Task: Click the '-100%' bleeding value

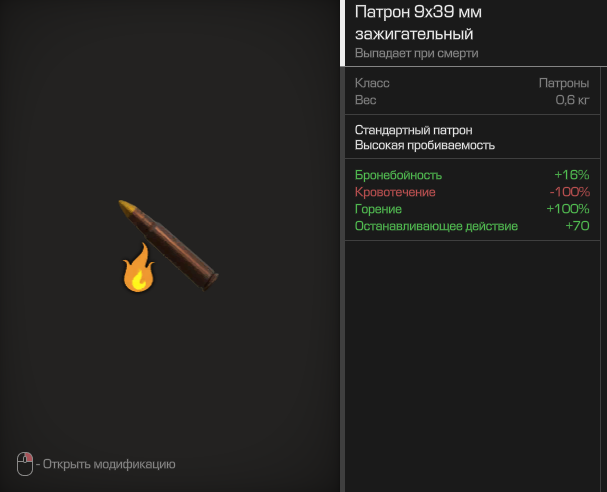Action: (569, 192)
